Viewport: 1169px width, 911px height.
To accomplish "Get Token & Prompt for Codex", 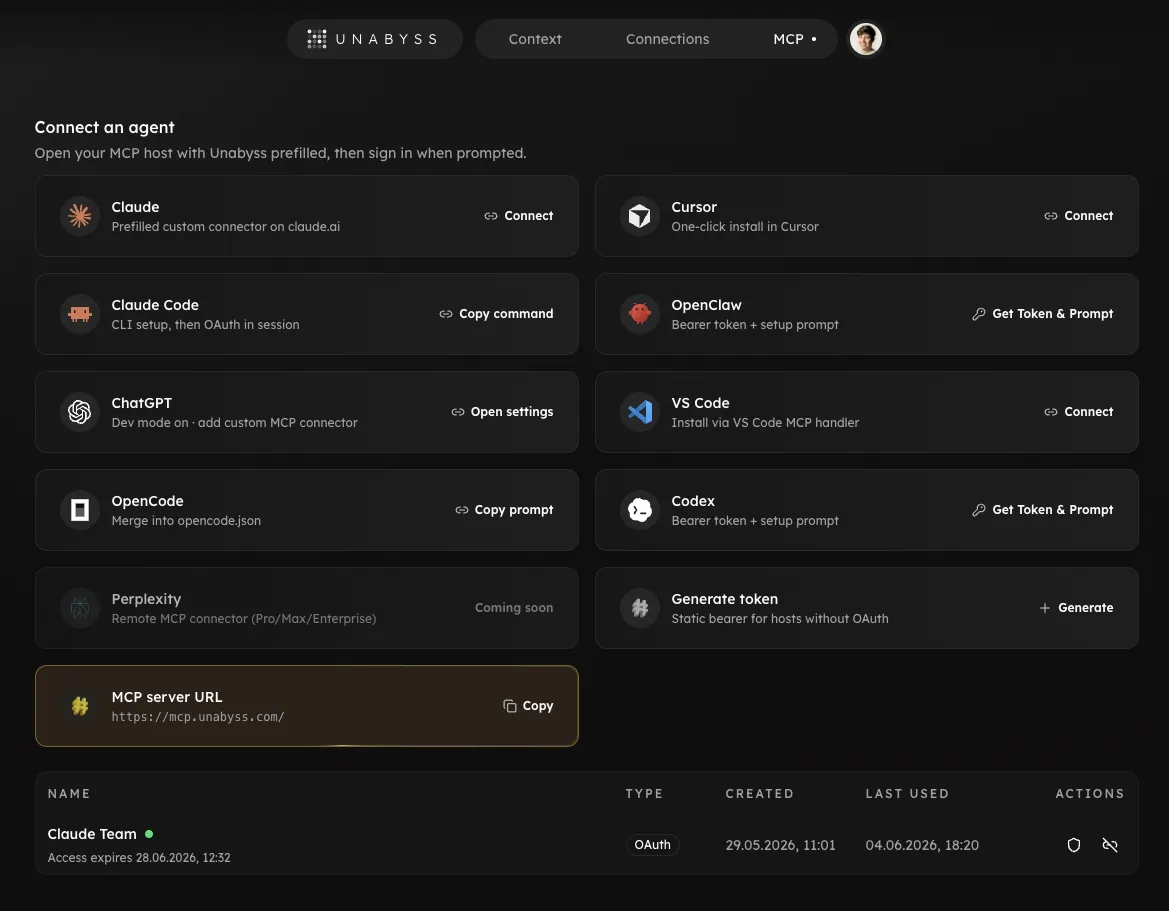I will 1042,510.
